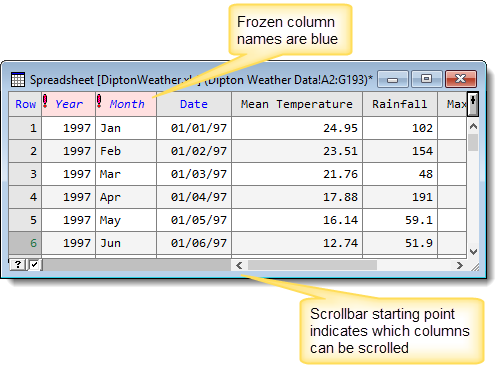Viewport: 496px width, 370px height.
Task: Click the Row header cell
Action: (25, 104)
